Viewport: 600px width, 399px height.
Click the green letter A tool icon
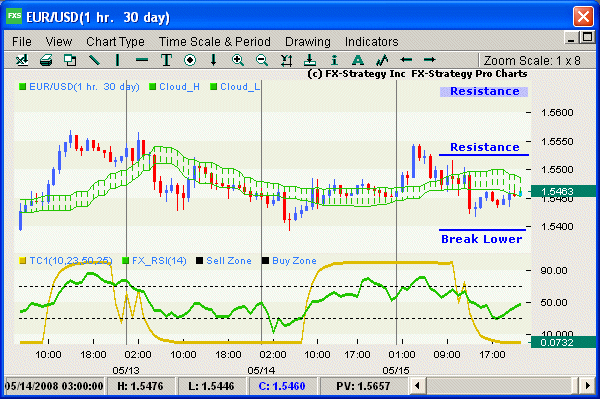pyautogui.click(x=358, y=60)
